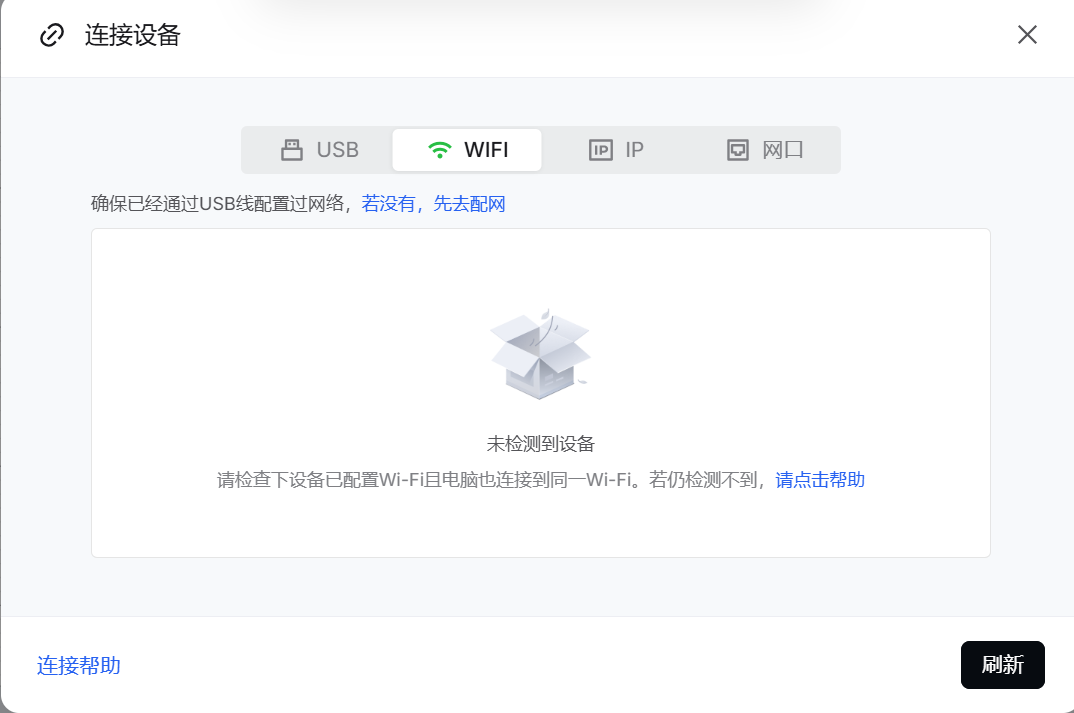Click the 未检测到设备 status message
This screenshot has height=713, width=1074.
[540, 444]
